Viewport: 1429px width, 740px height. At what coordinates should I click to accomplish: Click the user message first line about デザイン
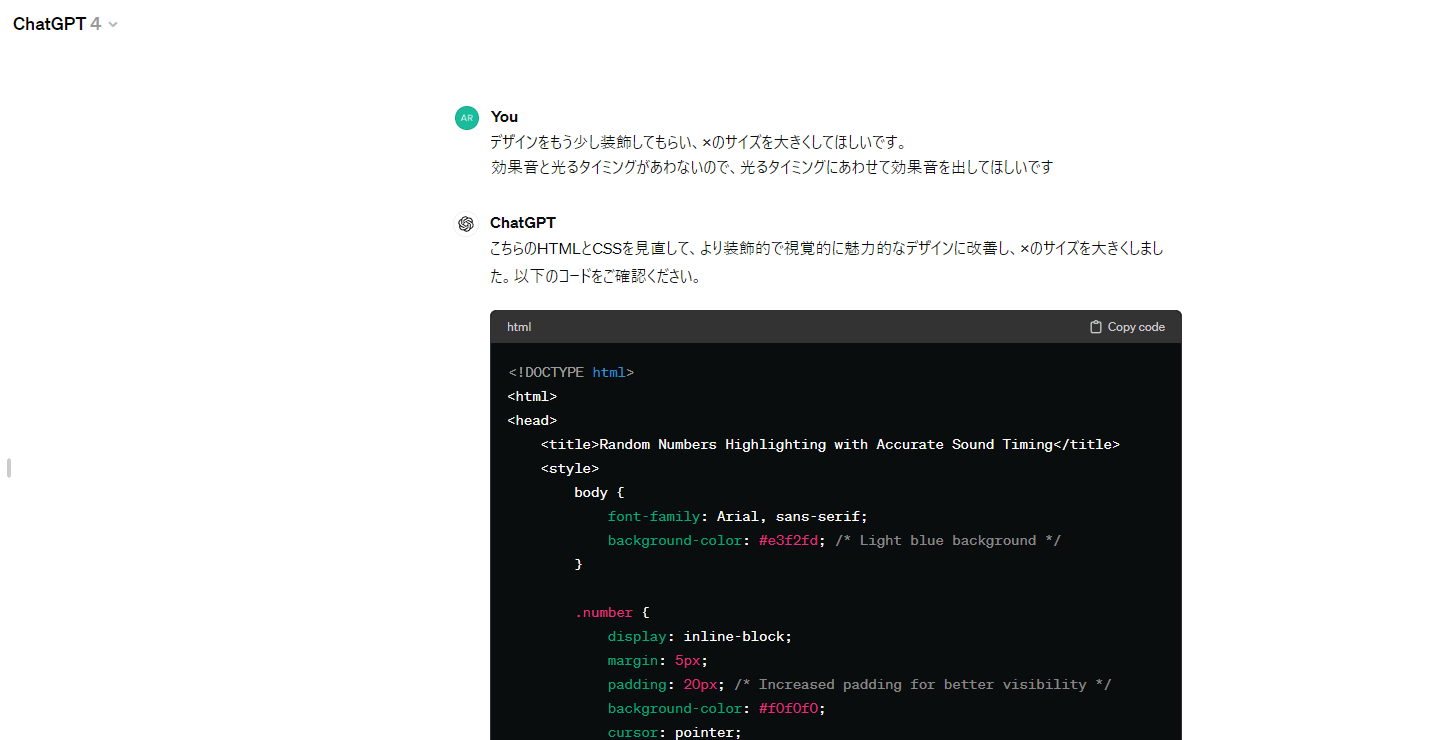tap(698, 142)
